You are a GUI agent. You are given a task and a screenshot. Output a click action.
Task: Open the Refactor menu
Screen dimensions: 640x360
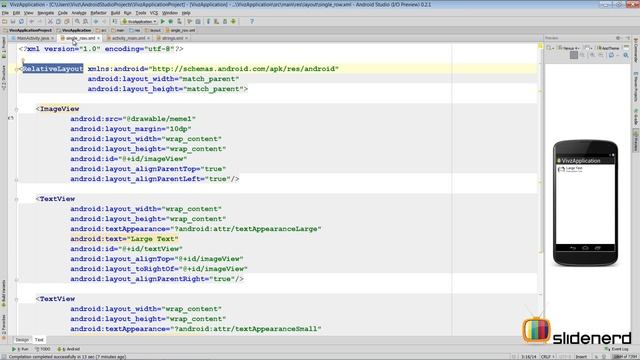click(98, 13)
